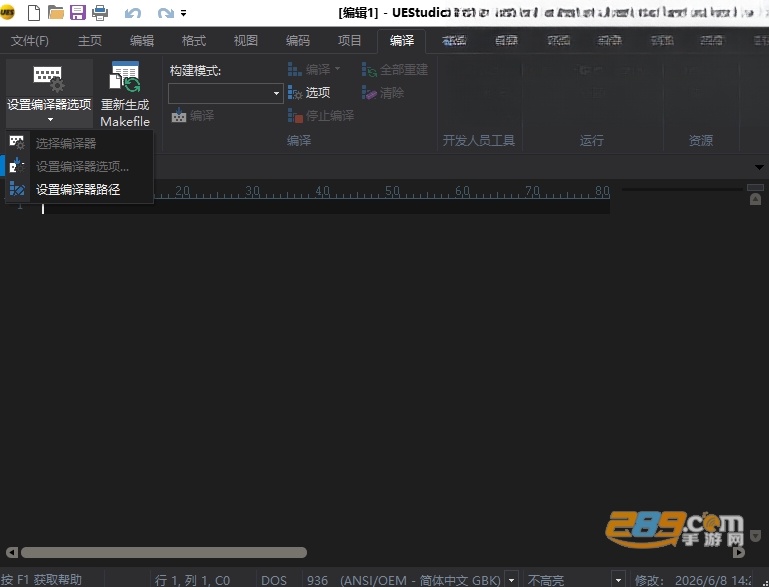Click 停止编译 in the ribbon

click(x=321, y=116)
